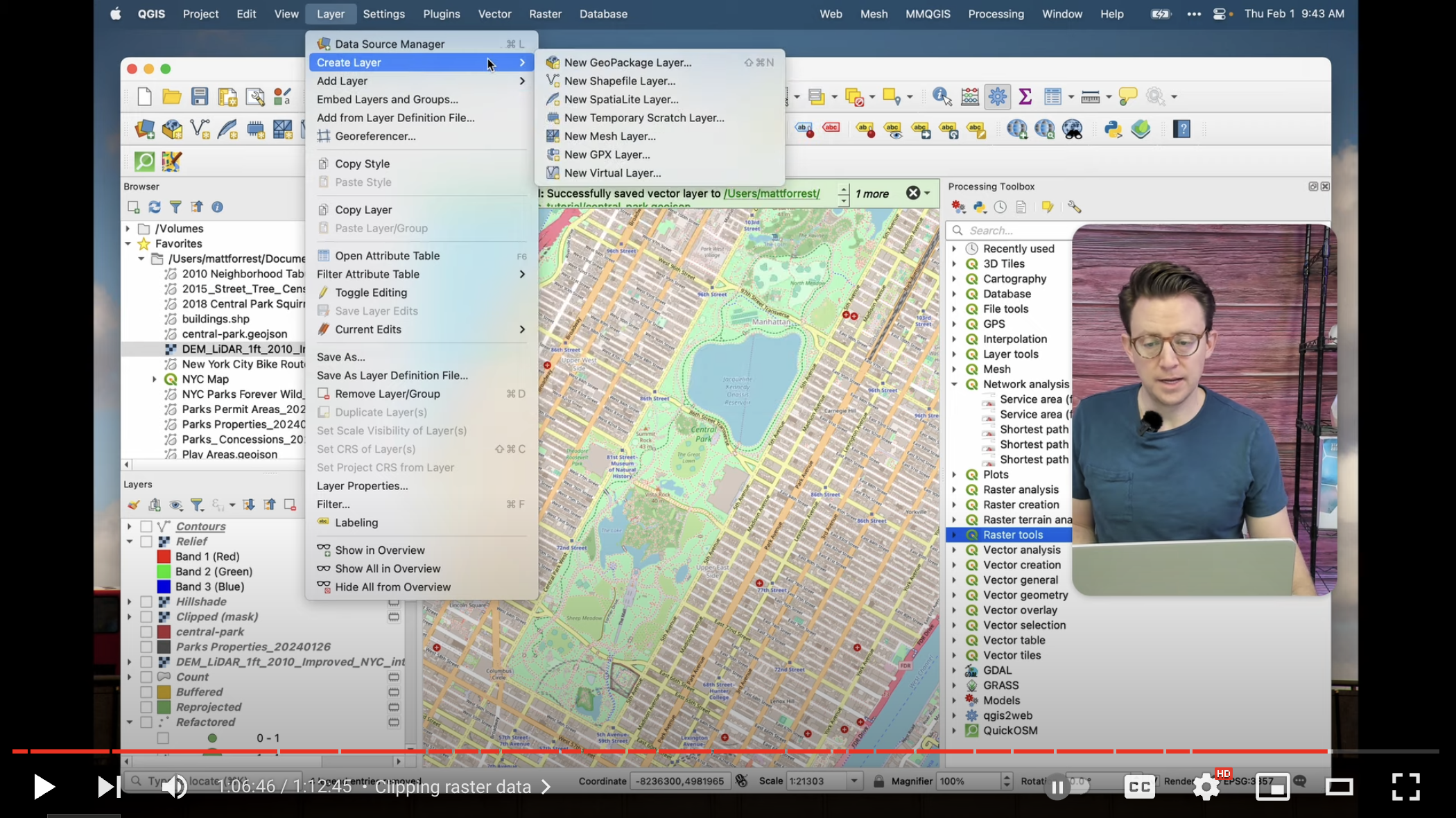Image resolution: width=1456 pixels, height=818 pixels.
Task: Enable the Contours layer checkbox
Action: 146,527
